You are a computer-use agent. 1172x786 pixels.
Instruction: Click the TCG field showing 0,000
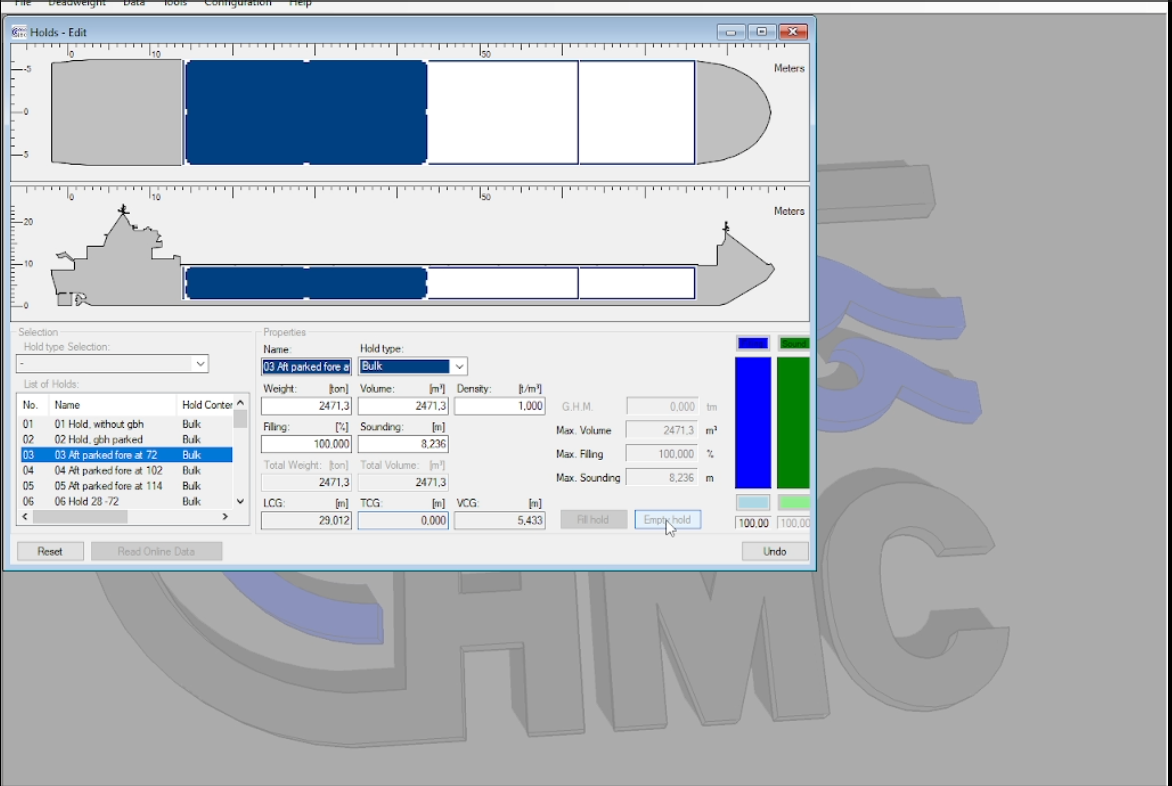(403, 520)
